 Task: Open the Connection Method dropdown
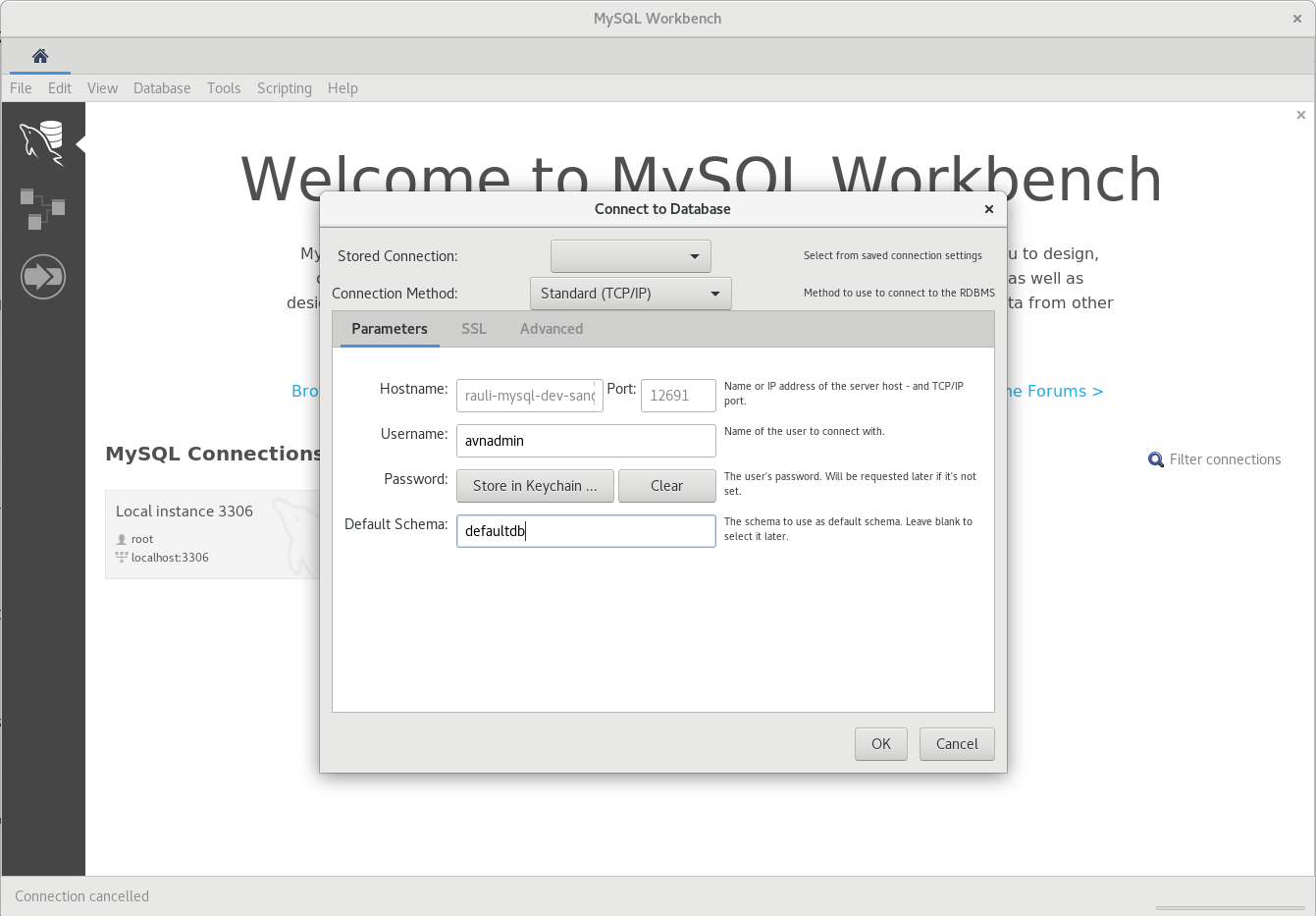pyautogui.click(x=630, y=293)
